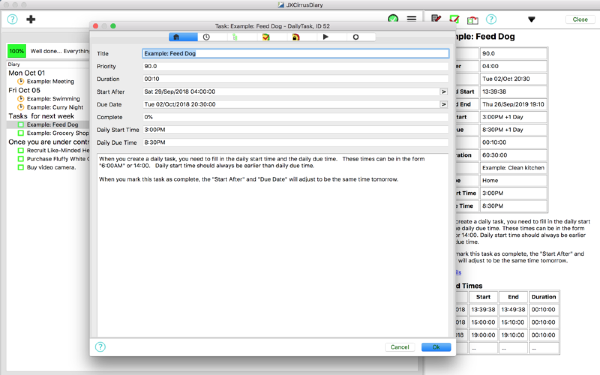This screenshot has height=375, width=600.
Task: Open the Start After date picker arrow
Action: pos(444,92)
